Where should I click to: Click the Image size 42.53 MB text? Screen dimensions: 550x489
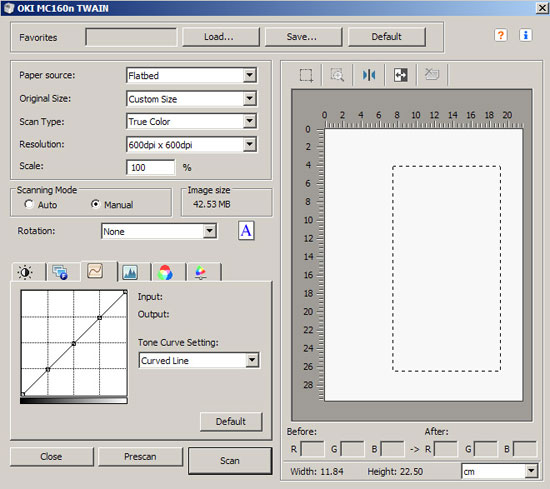point(212,204)
